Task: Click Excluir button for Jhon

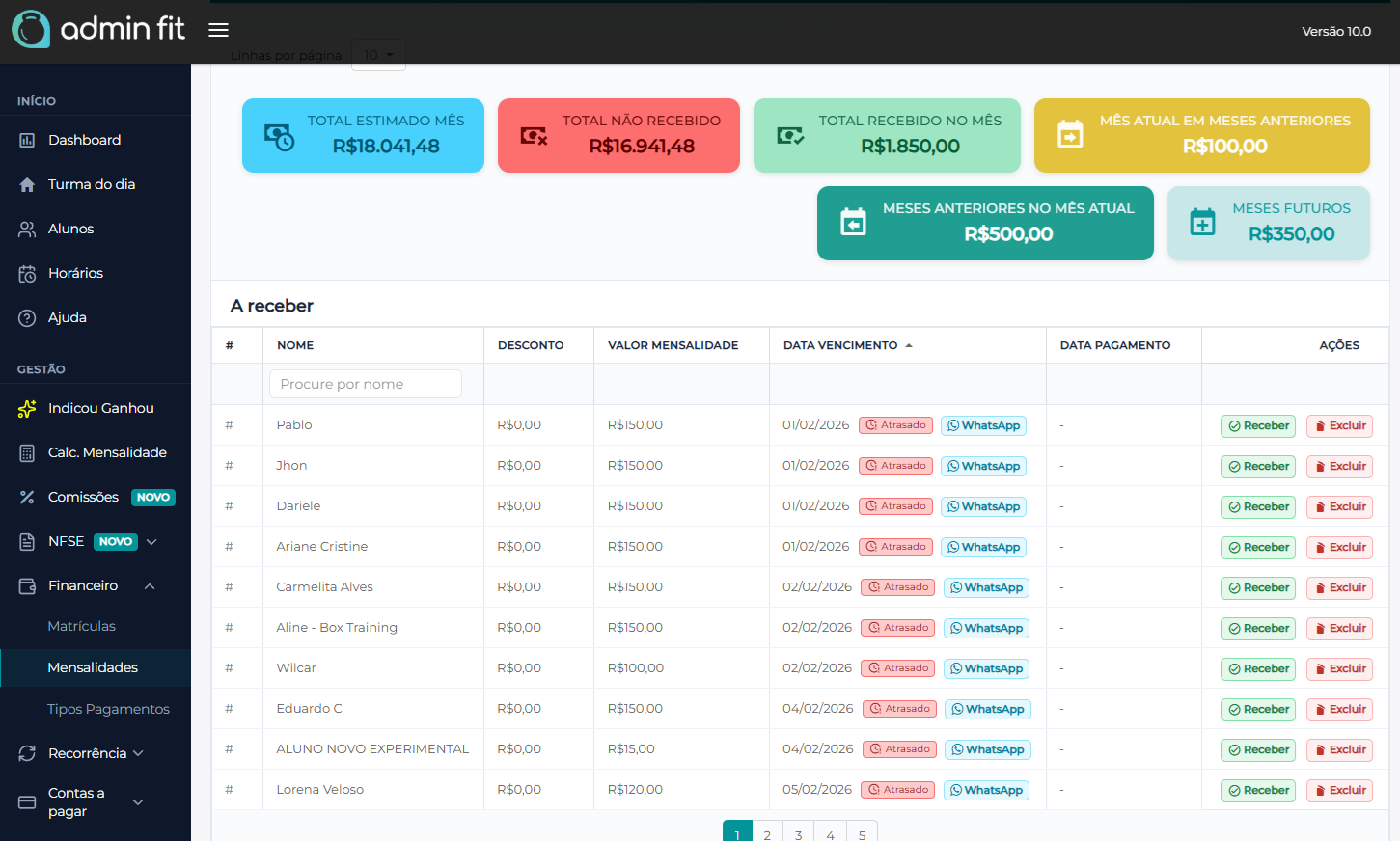Action: (1339, 466)
